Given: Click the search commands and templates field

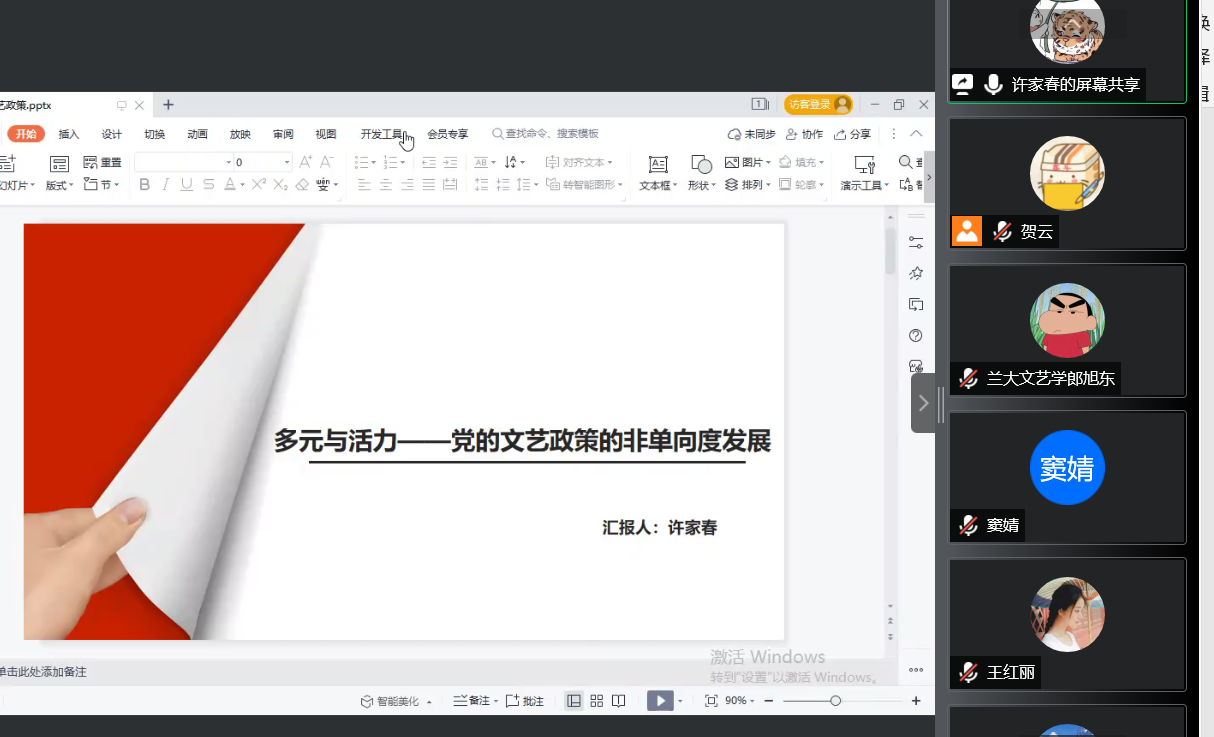Looking at the screenshot, I should pyautogui.click(x=545, y=134).
